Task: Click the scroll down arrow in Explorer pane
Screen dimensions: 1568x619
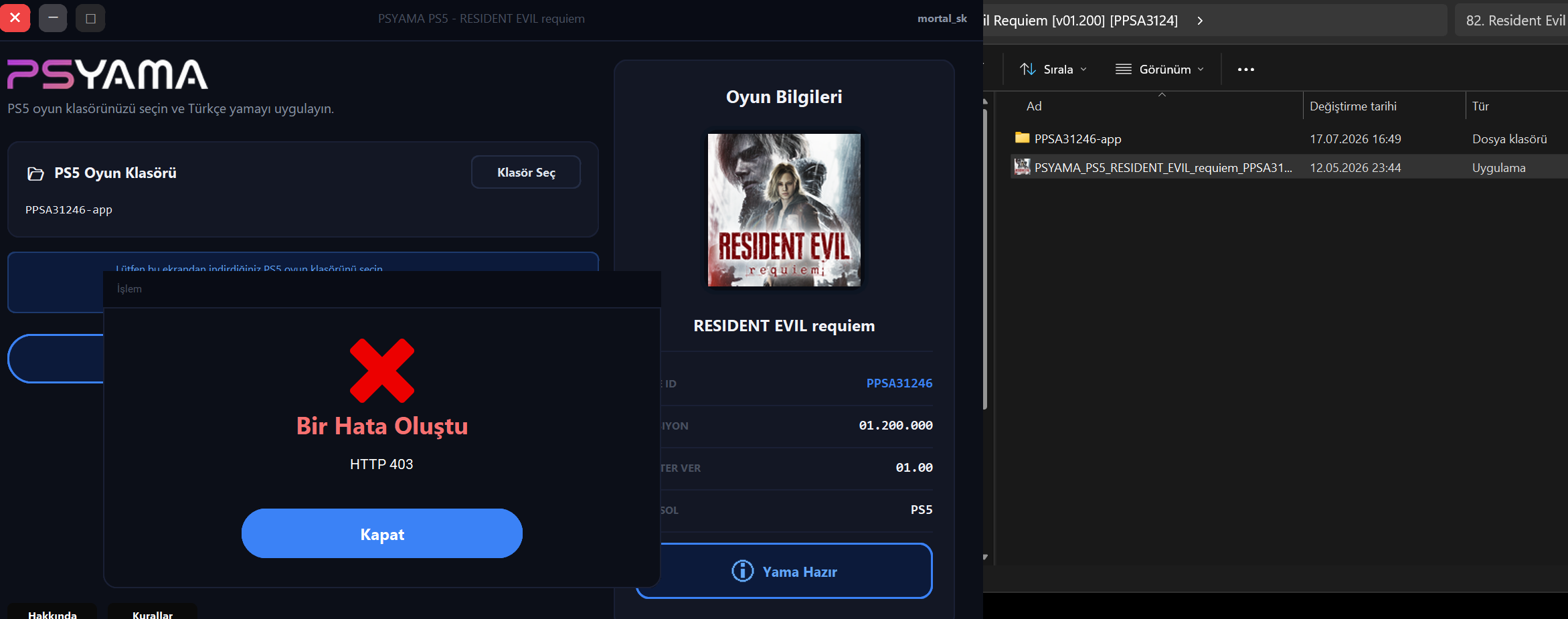Action: [x=985, y=557]
